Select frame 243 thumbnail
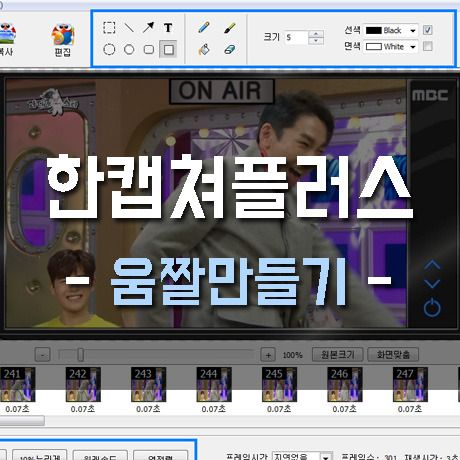Viewport: 460px width, 460px height. click(148, 384)
